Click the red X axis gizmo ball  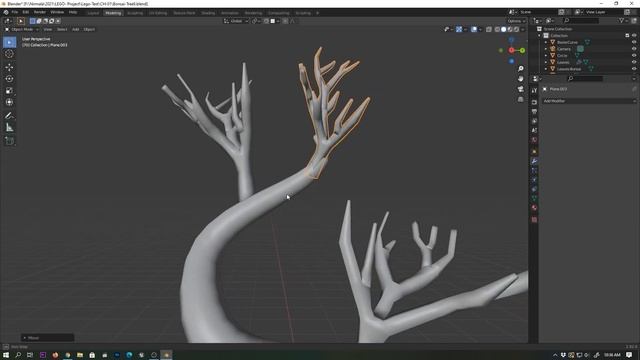point(511,50)
